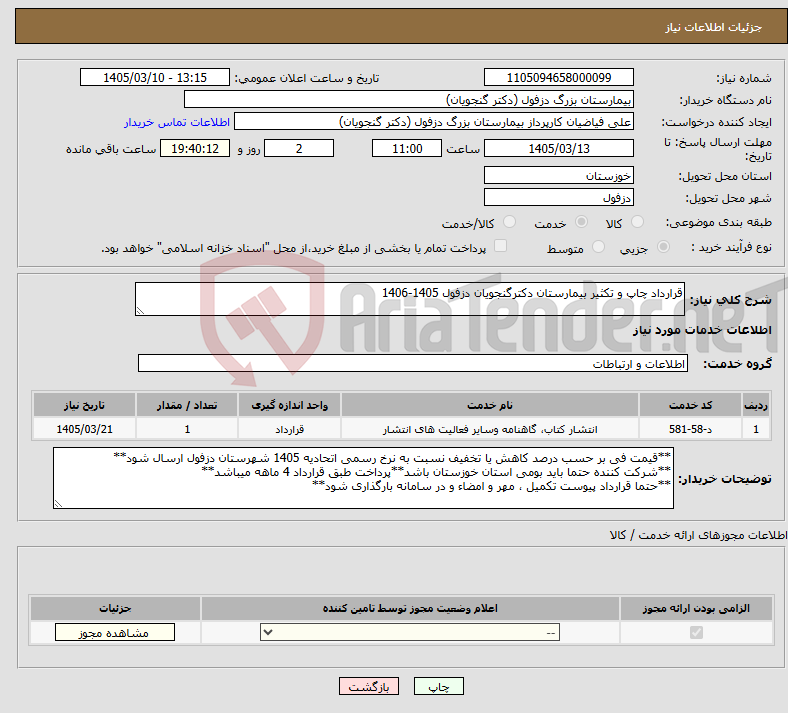Select the متوسط purchase type radio
This screenshot has width=788, height=713.
pyautogui.click(x=598, y=247)
